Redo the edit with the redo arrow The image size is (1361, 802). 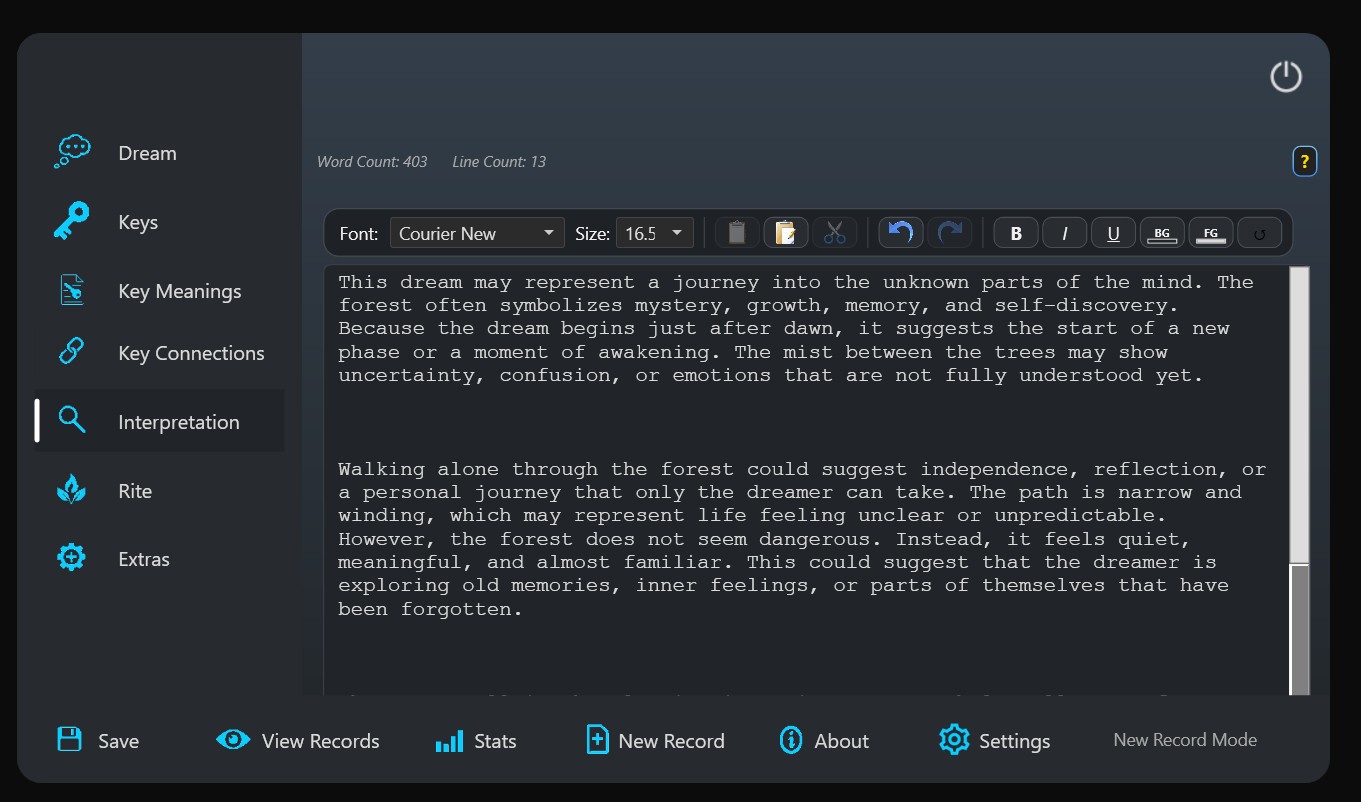click(950, 233)
